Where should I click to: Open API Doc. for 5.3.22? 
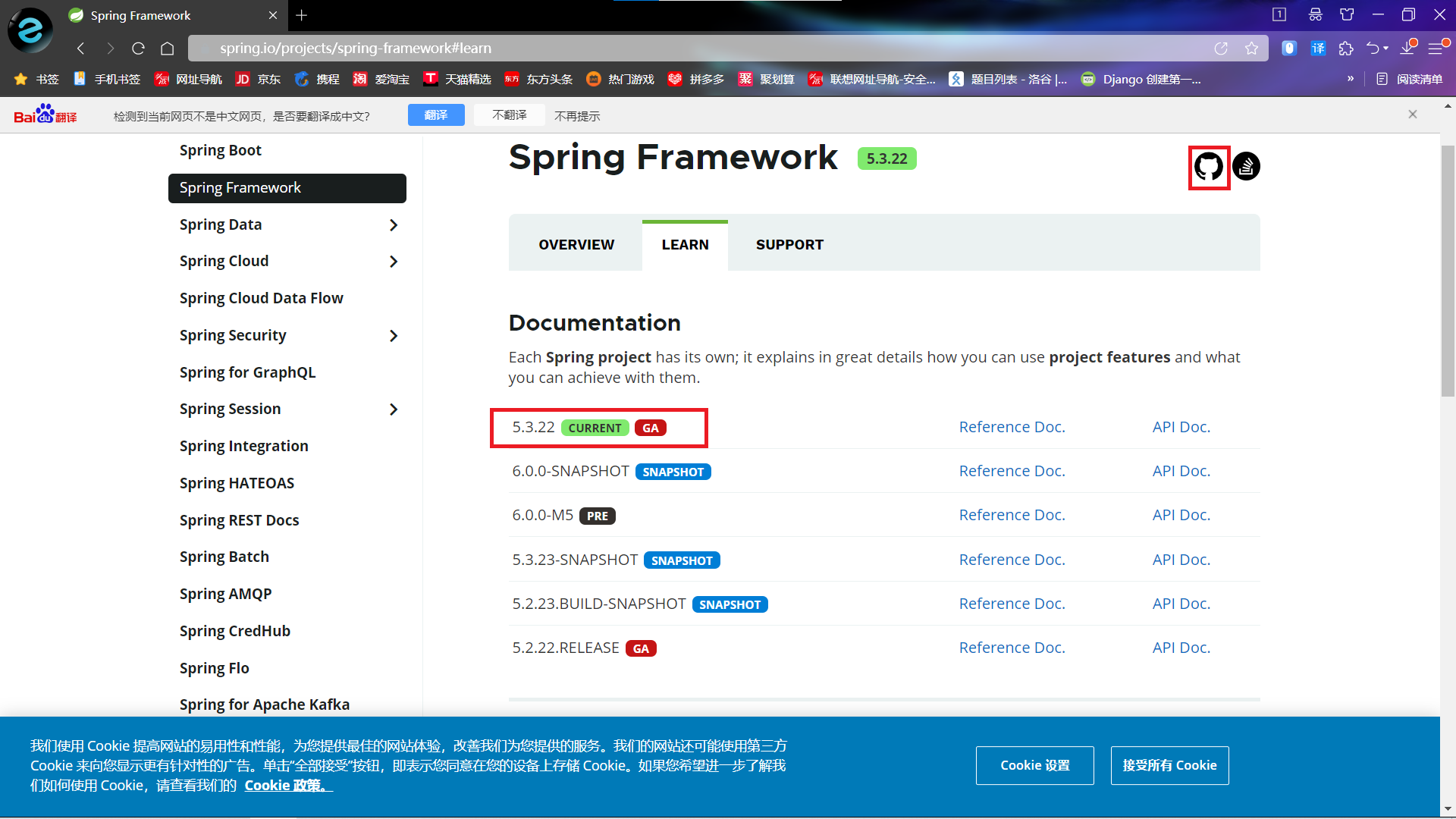pyautogui.click(x=1181, y=427)
